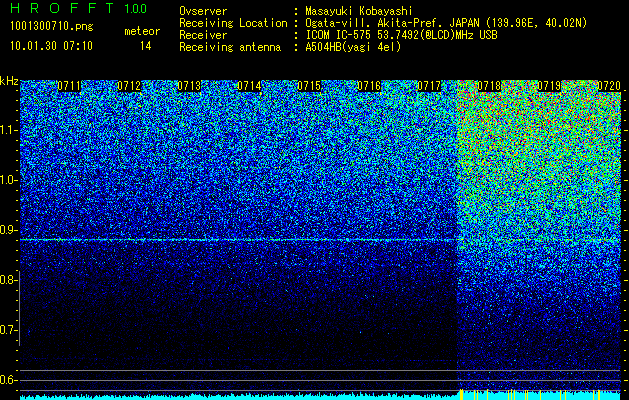Click the 0718 time marker
This screenshot has height=400, width=629.
(x=489, y=86)
